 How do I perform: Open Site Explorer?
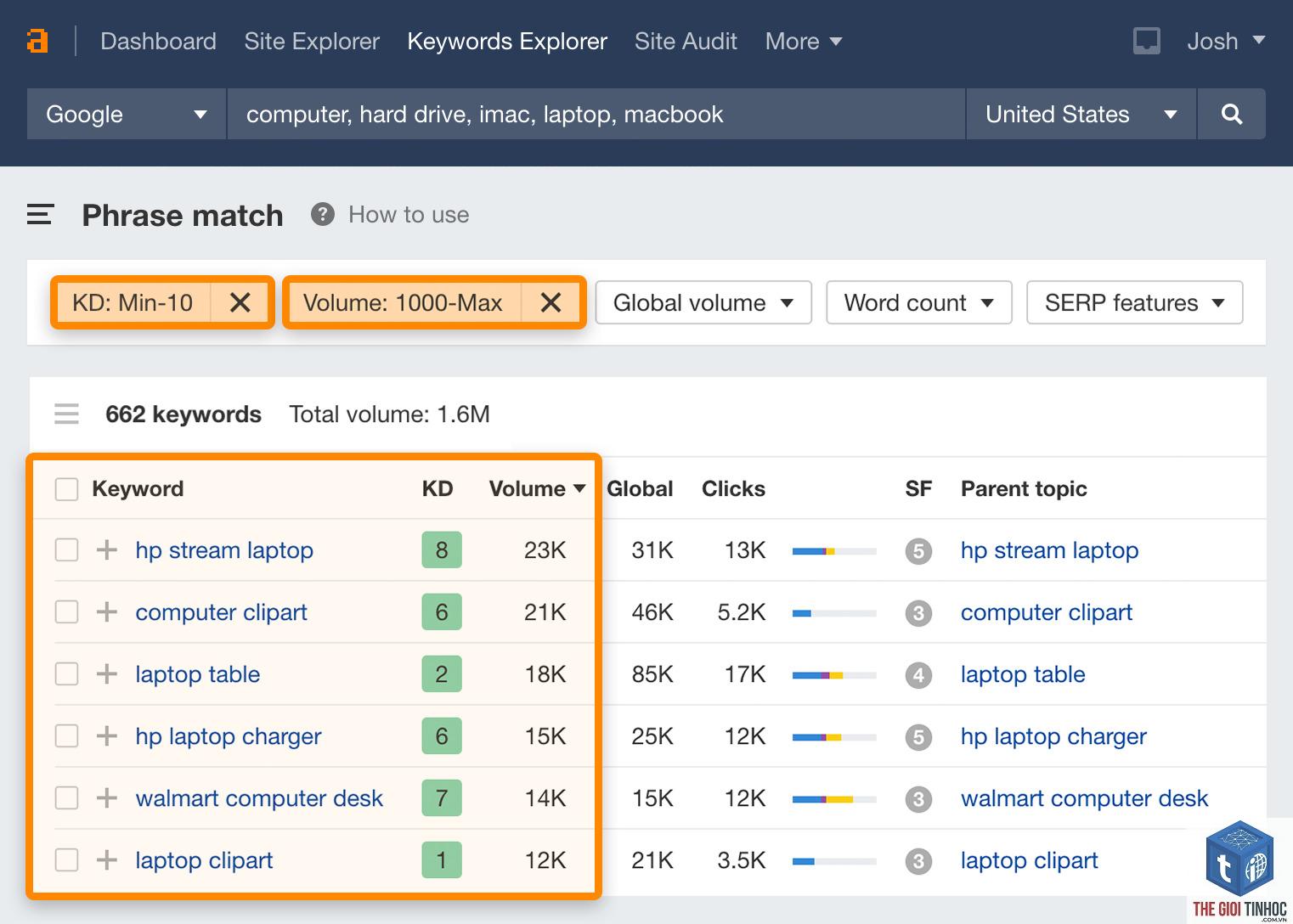coord(312,41)
